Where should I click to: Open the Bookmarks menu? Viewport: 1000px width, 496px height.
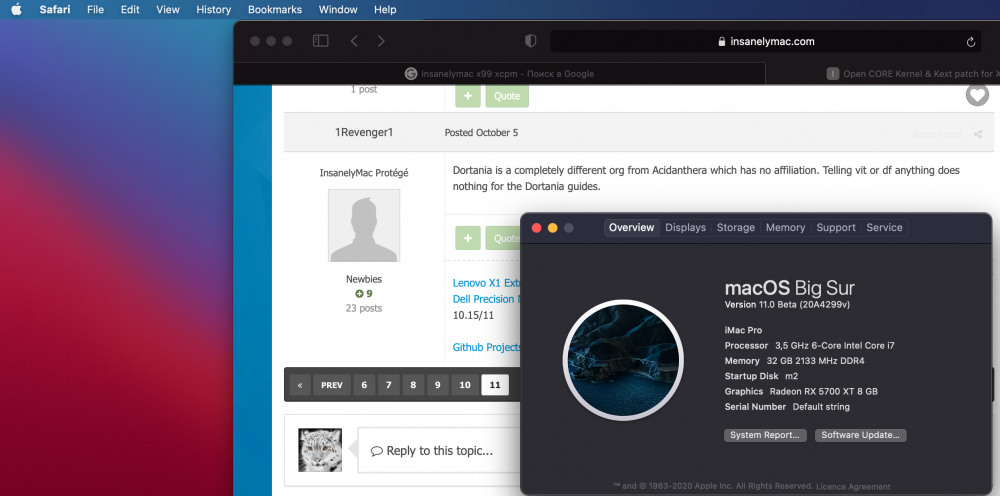(275, 10)
